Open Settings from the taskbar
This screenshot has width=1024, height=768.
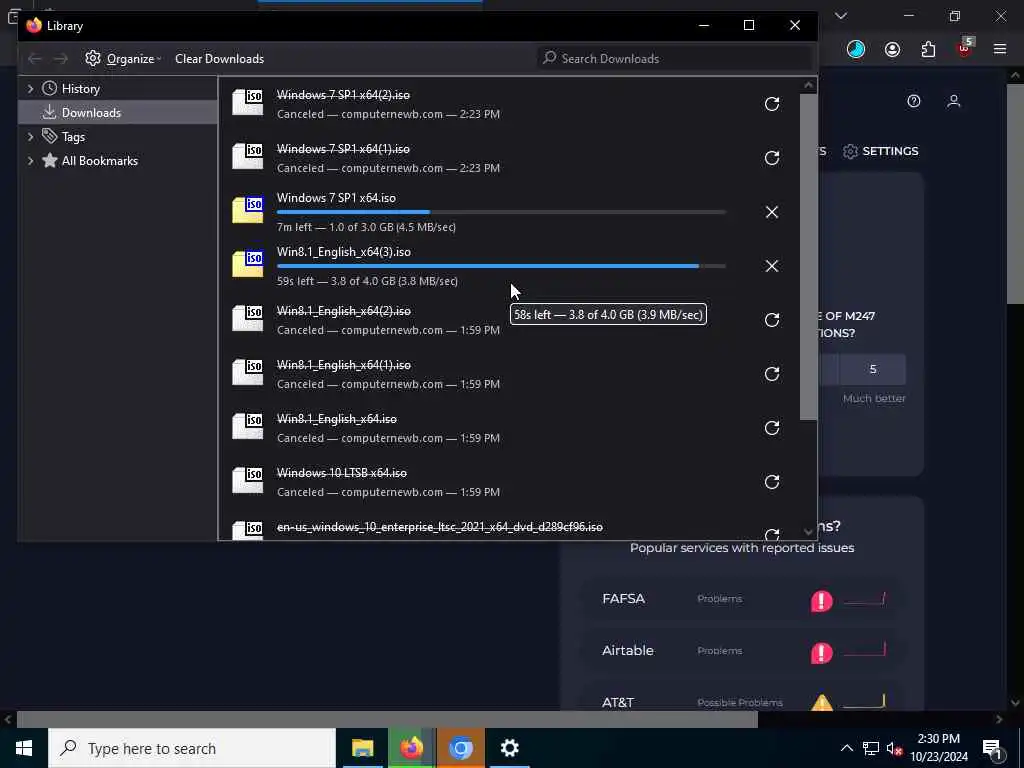click(509, 748)
